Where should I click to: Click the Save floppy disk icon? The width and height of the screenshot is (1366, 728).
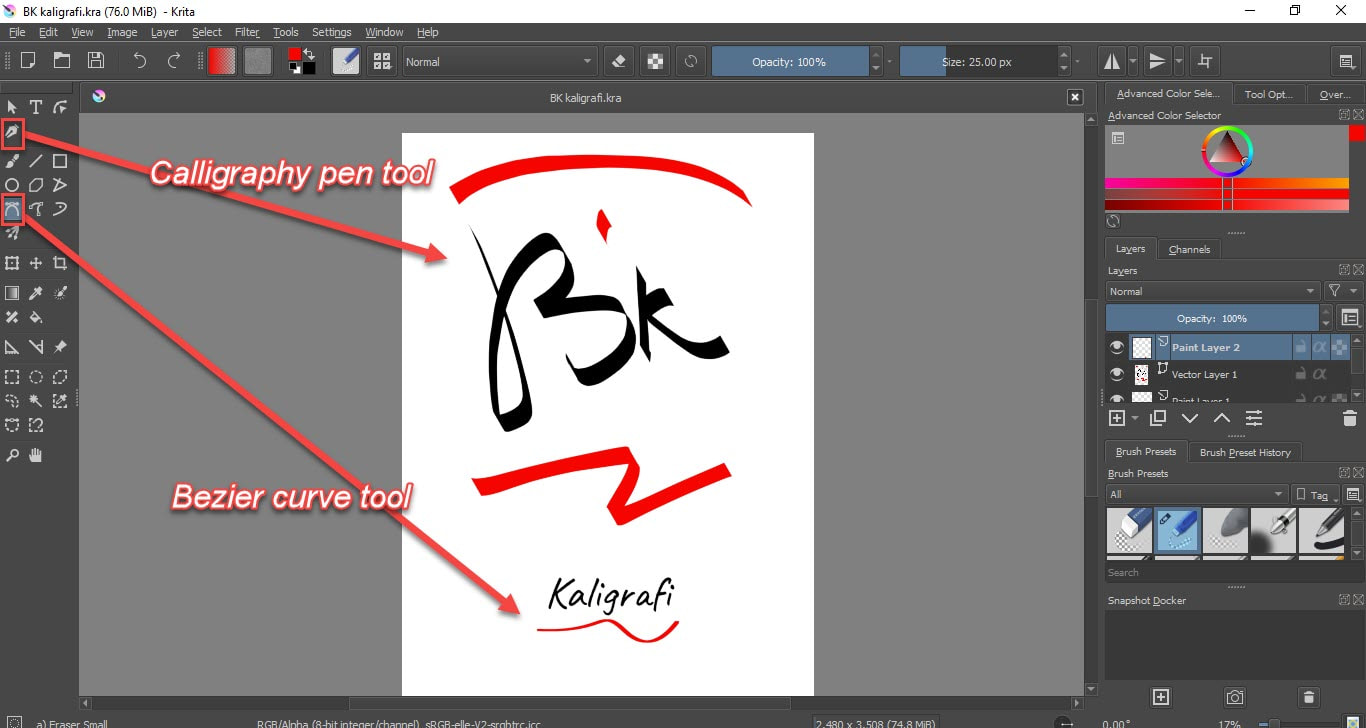tap(96, 61)
